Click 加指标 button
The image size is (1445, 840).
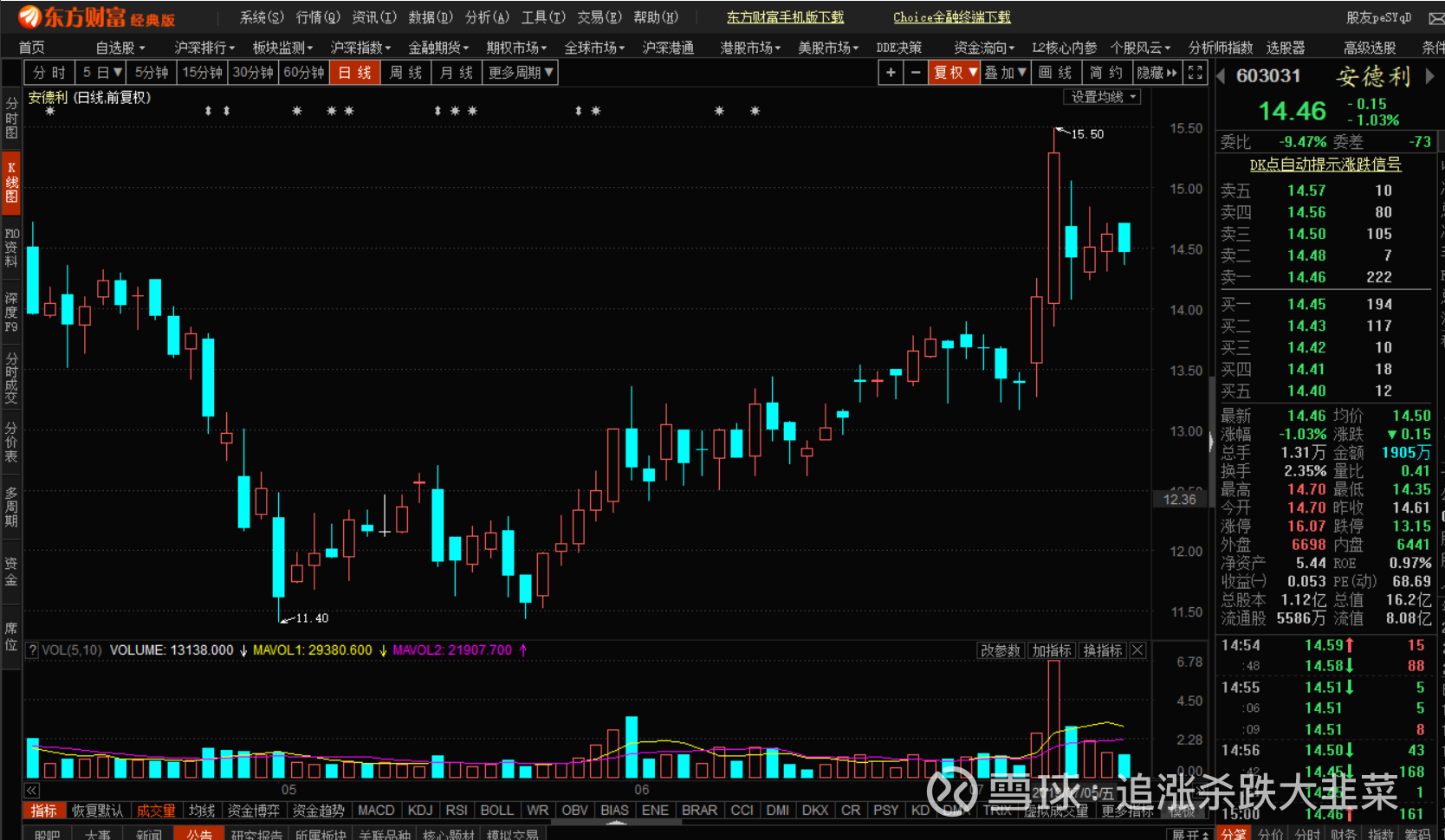point(1052,650)
